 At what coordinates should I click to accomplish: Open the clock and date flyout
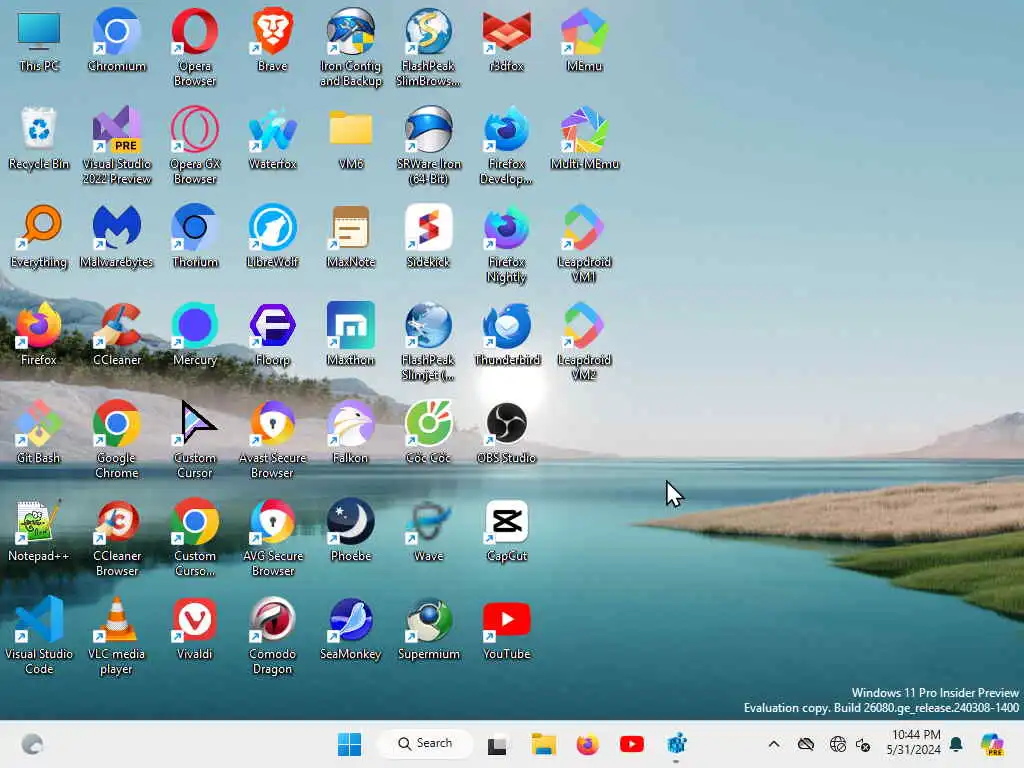pyautogui.click(x=913, y=743)
